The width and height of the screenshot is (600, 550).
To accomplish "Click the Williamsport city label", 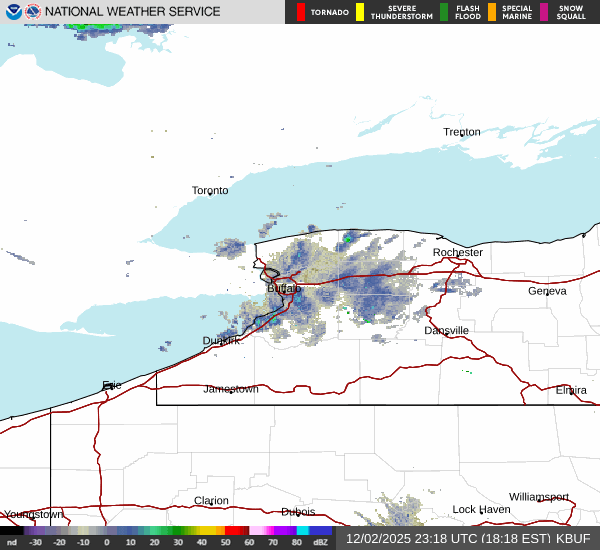I will 538,497.
